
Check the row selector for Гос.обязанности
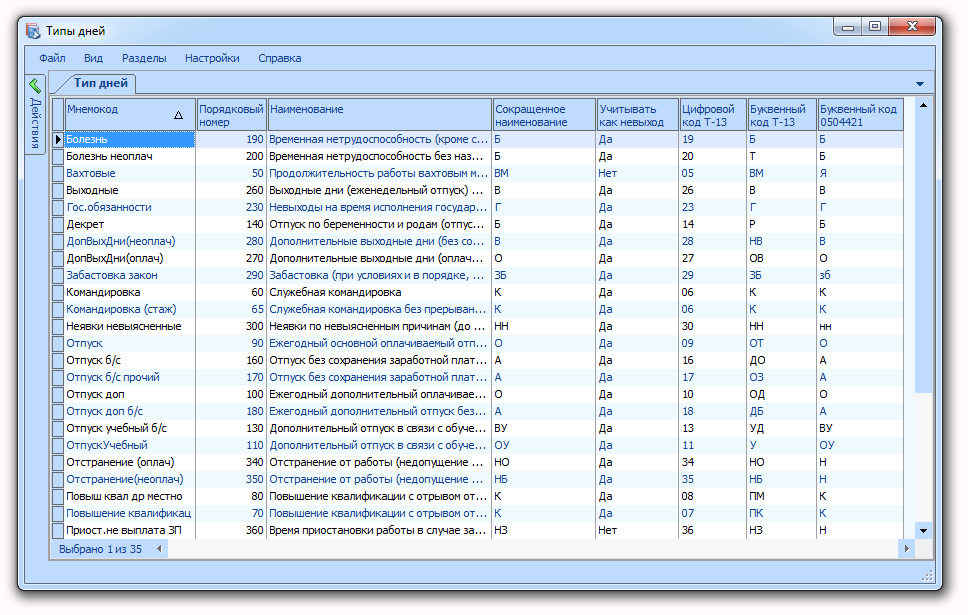pyautogui.click(x=58, y=207)
